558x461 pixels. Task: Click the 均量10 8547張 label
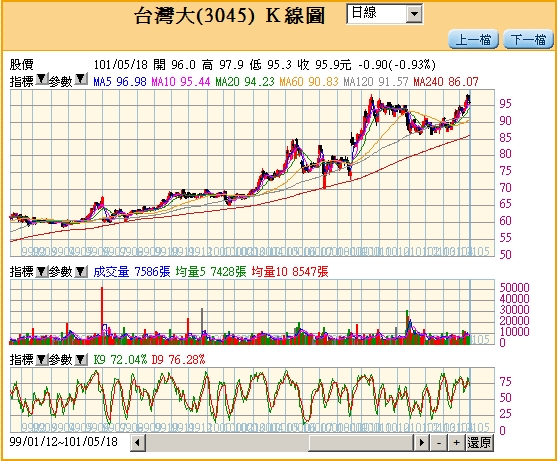pos(290,272)
